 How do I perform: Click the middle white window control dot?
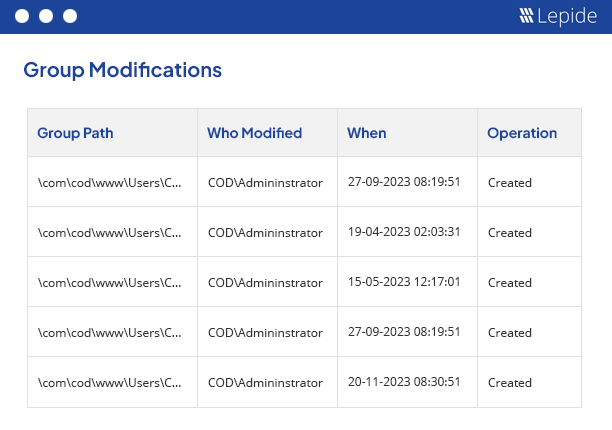(x=46, y=16)
